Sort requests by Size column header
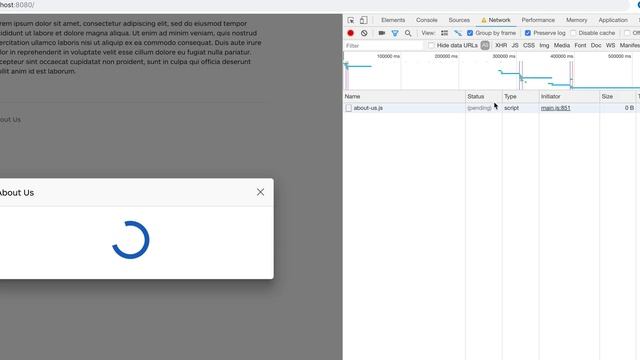 coord(618,96)
